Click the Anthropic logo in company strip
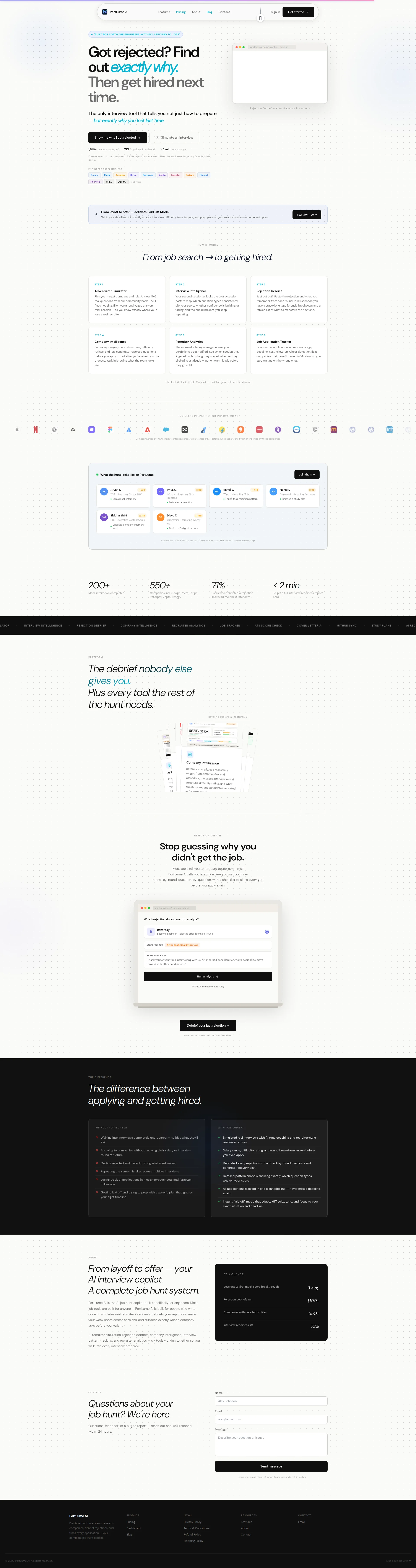Viewport: 416px width, 1568px height. pyautogui.click(x=73, y=430)
